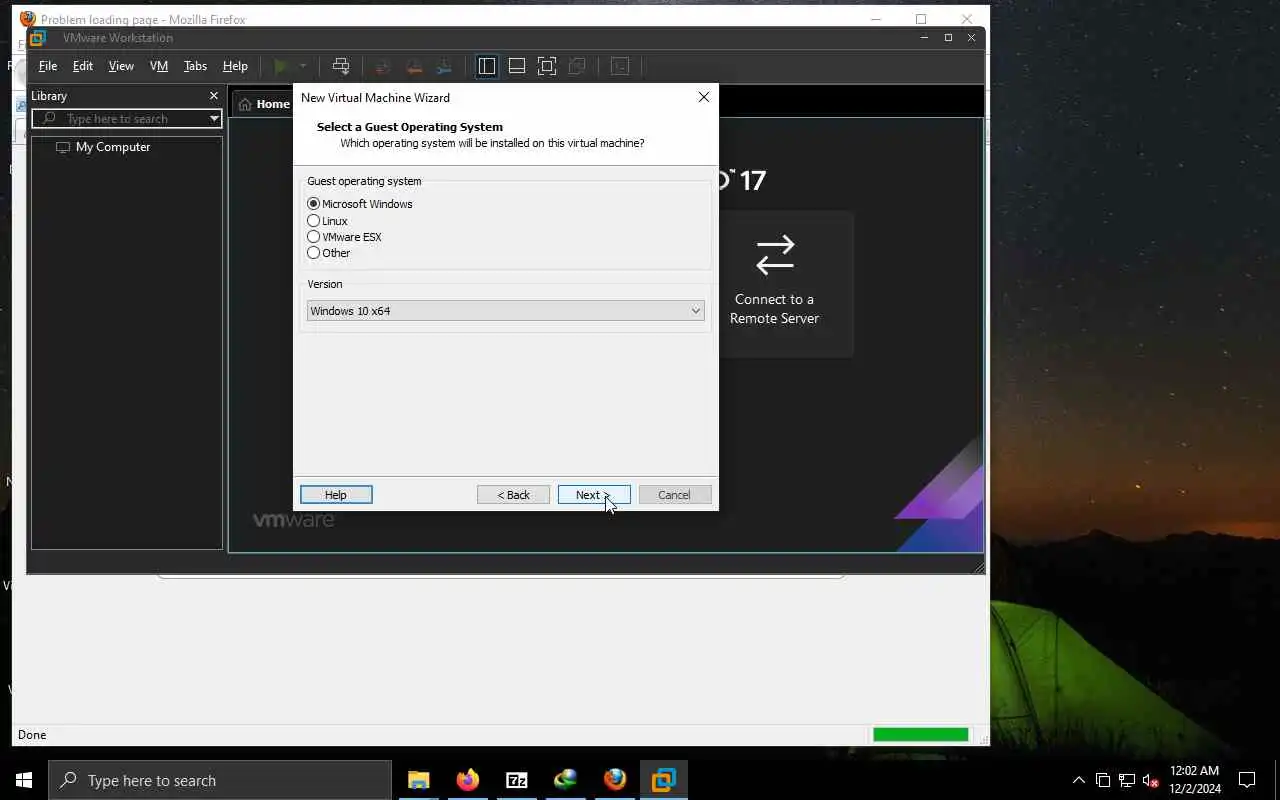Screen dimensions: 1280x800
Task: Click the Manage Snapshots toolbar icon
Action: [444, 66]
